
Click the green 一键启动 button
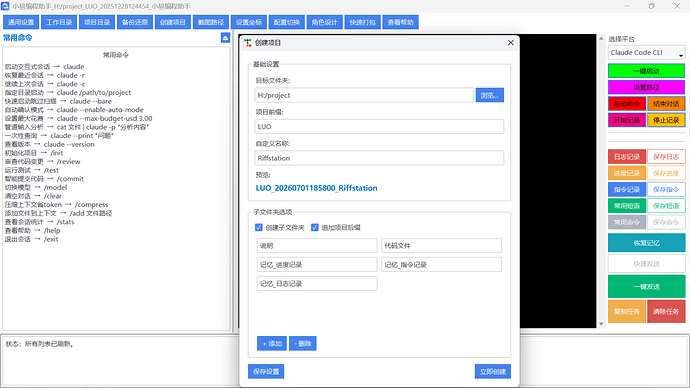pyautogui.click(x=646, y=71)
